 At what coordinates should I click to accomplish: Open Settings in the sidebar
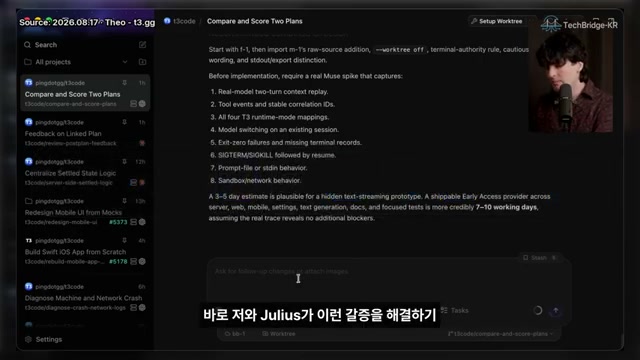tap(49, 340)
